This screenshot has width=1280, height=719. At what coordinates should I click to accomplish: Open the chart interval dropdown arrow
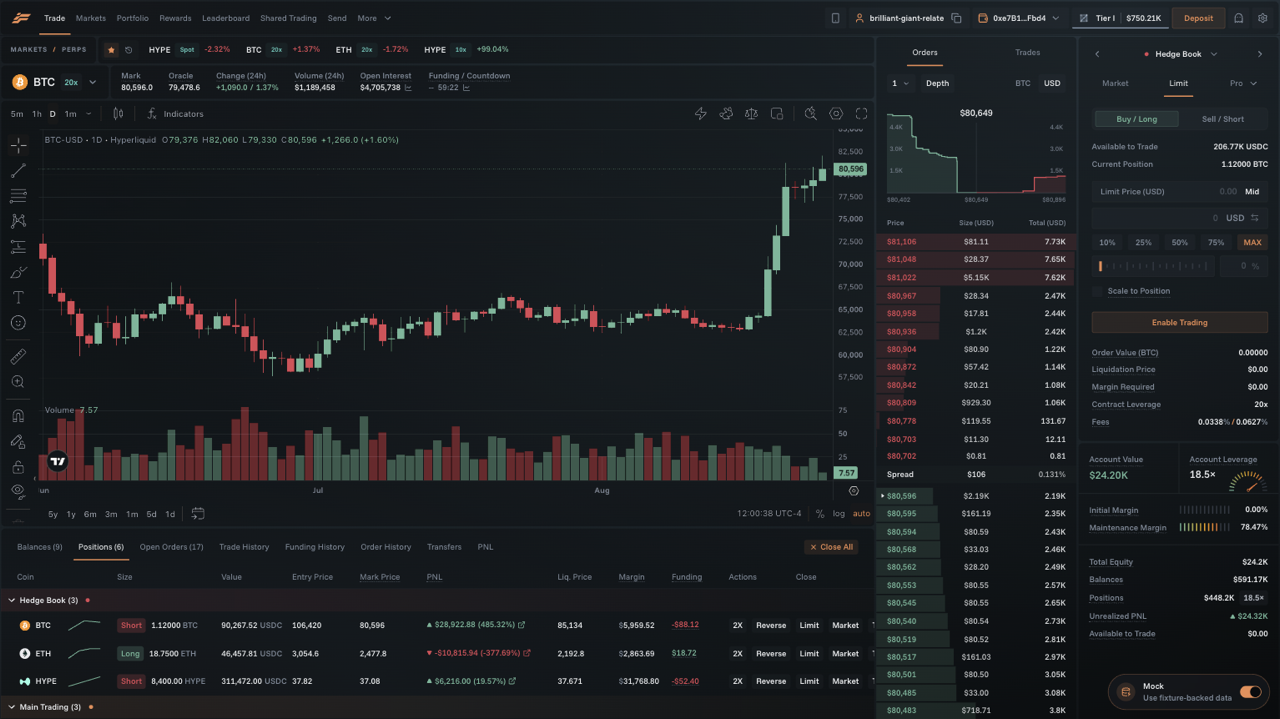[89, 114]
